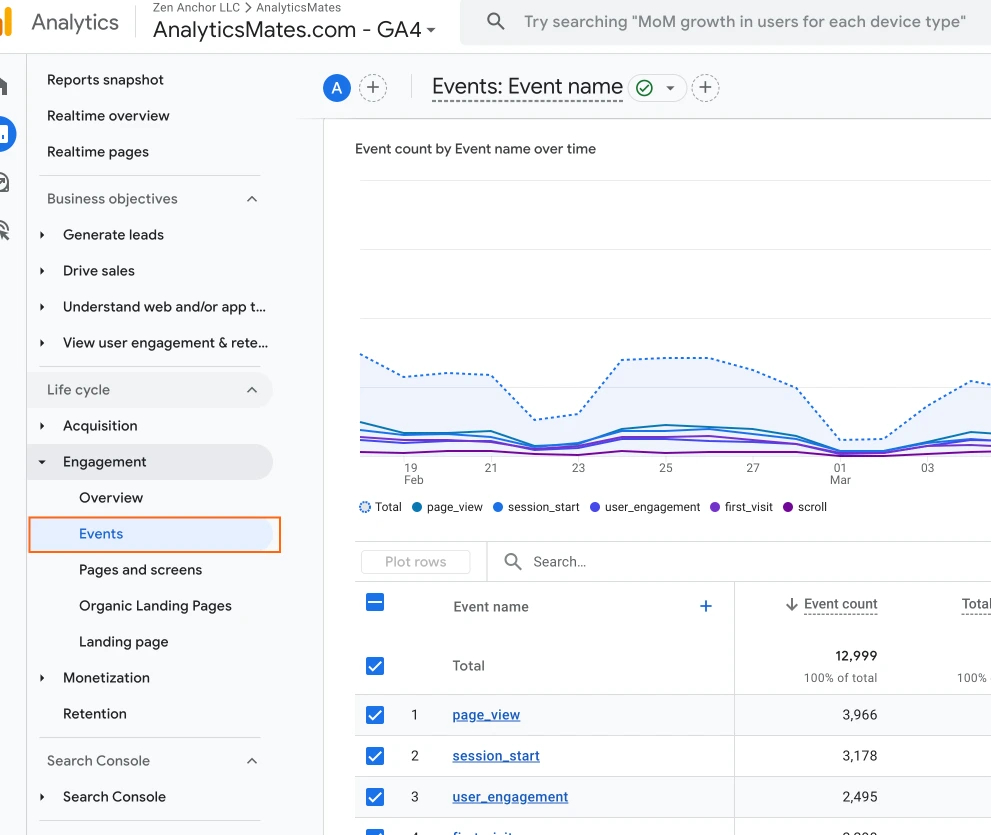Screen dimensions: 991x835
Task: Sort by the Event count column
Action: [840, 604]
